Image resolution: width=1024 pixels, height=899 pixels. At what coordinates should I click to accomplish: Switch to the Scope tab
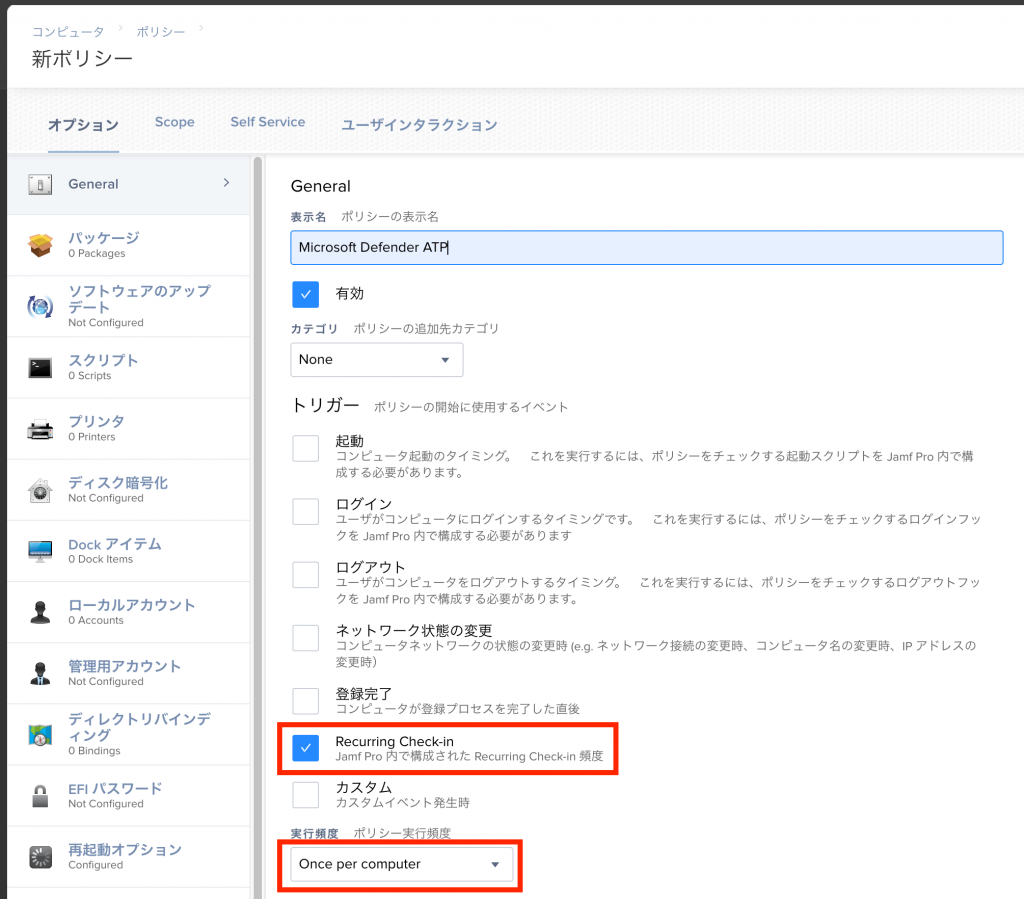[174, 122]
